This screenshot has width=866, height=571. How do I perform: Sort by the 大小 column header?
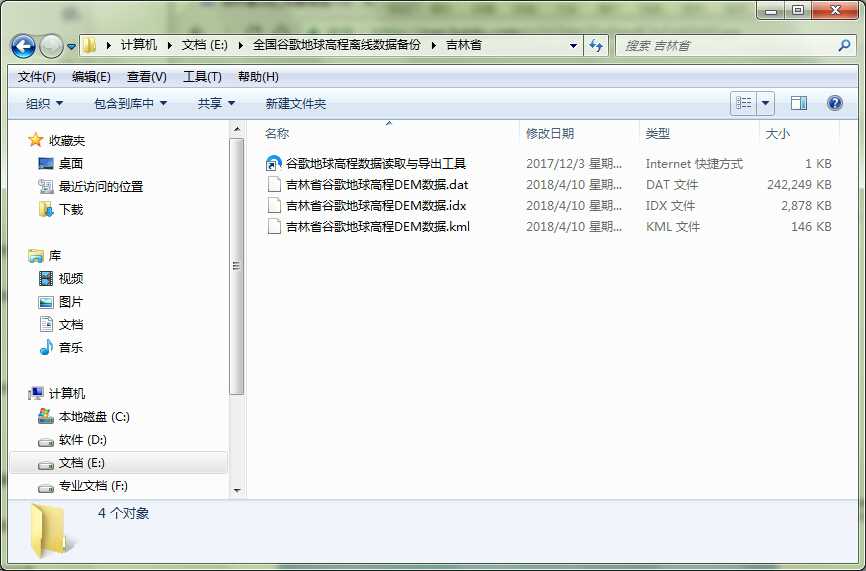[777, 134]
